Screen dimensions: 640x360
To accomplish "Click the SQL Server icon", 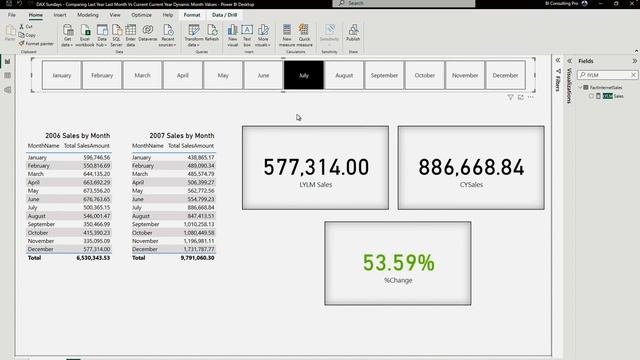I will [117, 35].
